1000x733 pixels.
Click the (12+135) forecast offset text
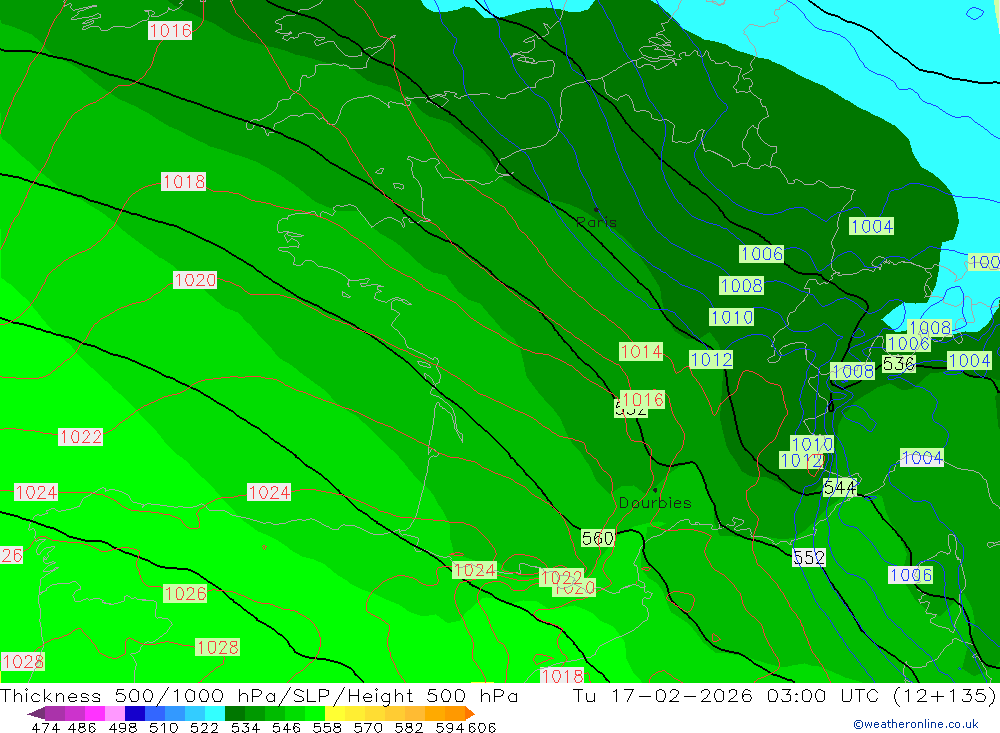944,695
